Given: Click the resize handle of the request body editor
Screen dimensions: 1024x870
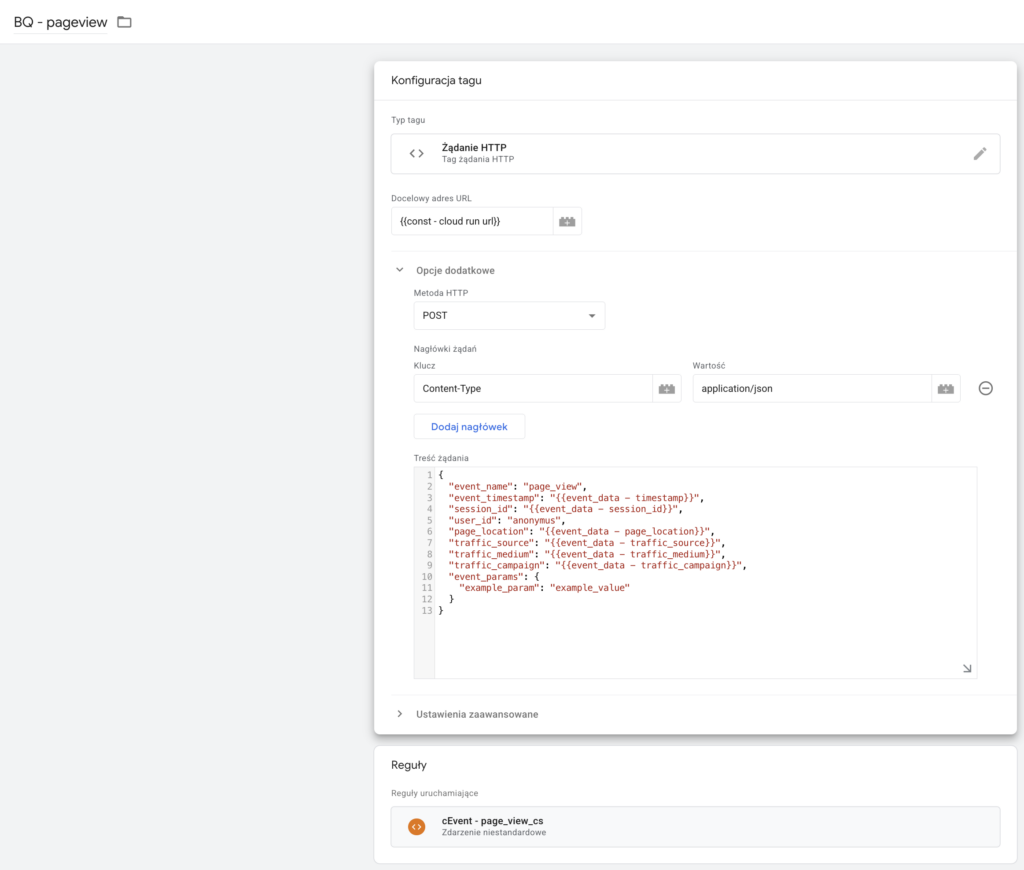Looking at the screenshot, I should [967, 668].
